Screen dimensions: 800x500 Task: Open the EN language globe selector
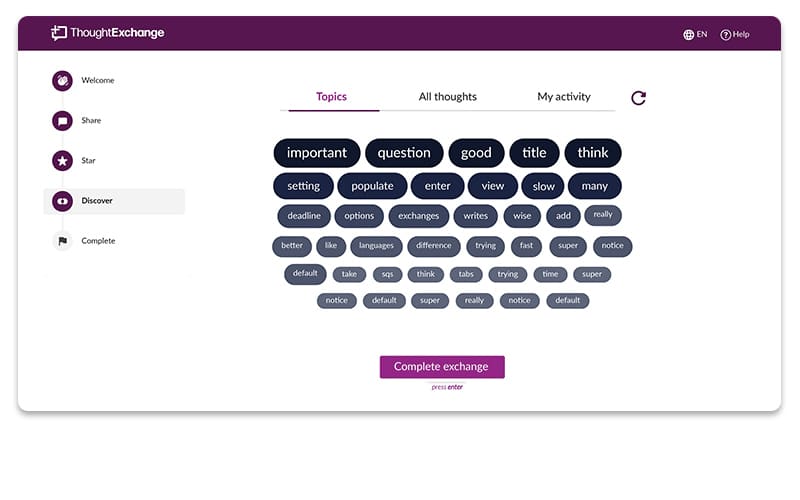(695, 34)
